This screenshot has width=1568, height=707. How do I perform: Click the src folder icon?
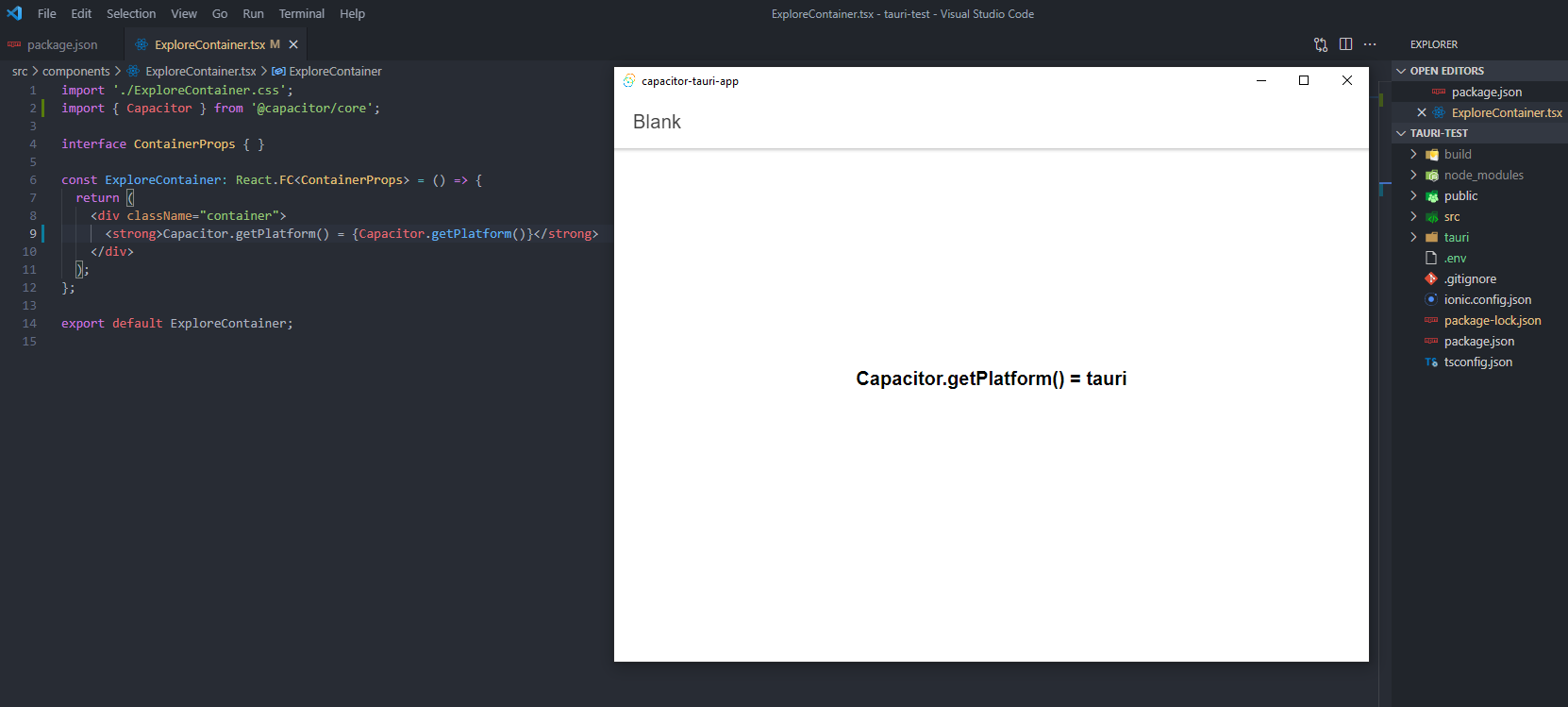coord(1431,217)
